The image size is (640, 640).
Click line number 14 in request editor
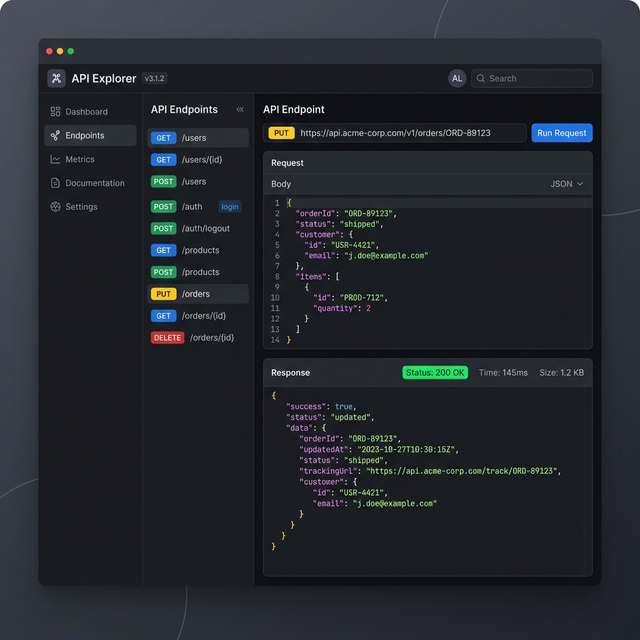coord(275,340)
